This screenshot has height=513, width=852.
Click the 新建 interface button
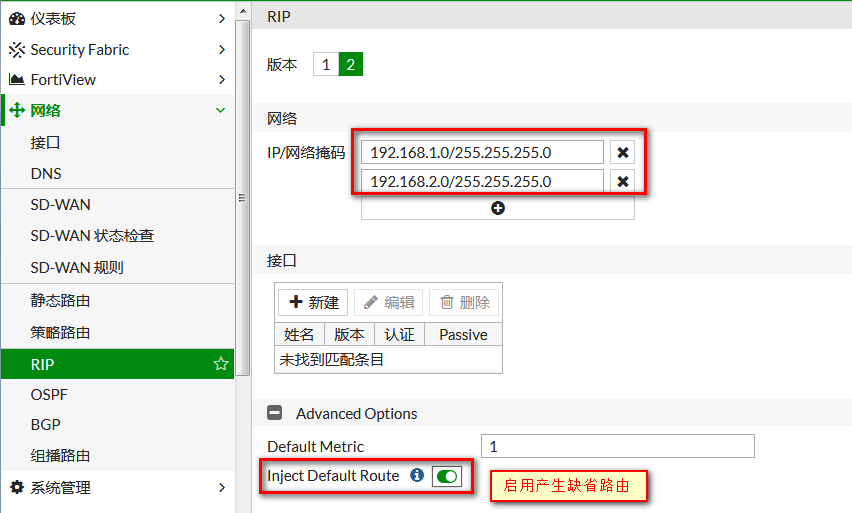click(313, 302)
